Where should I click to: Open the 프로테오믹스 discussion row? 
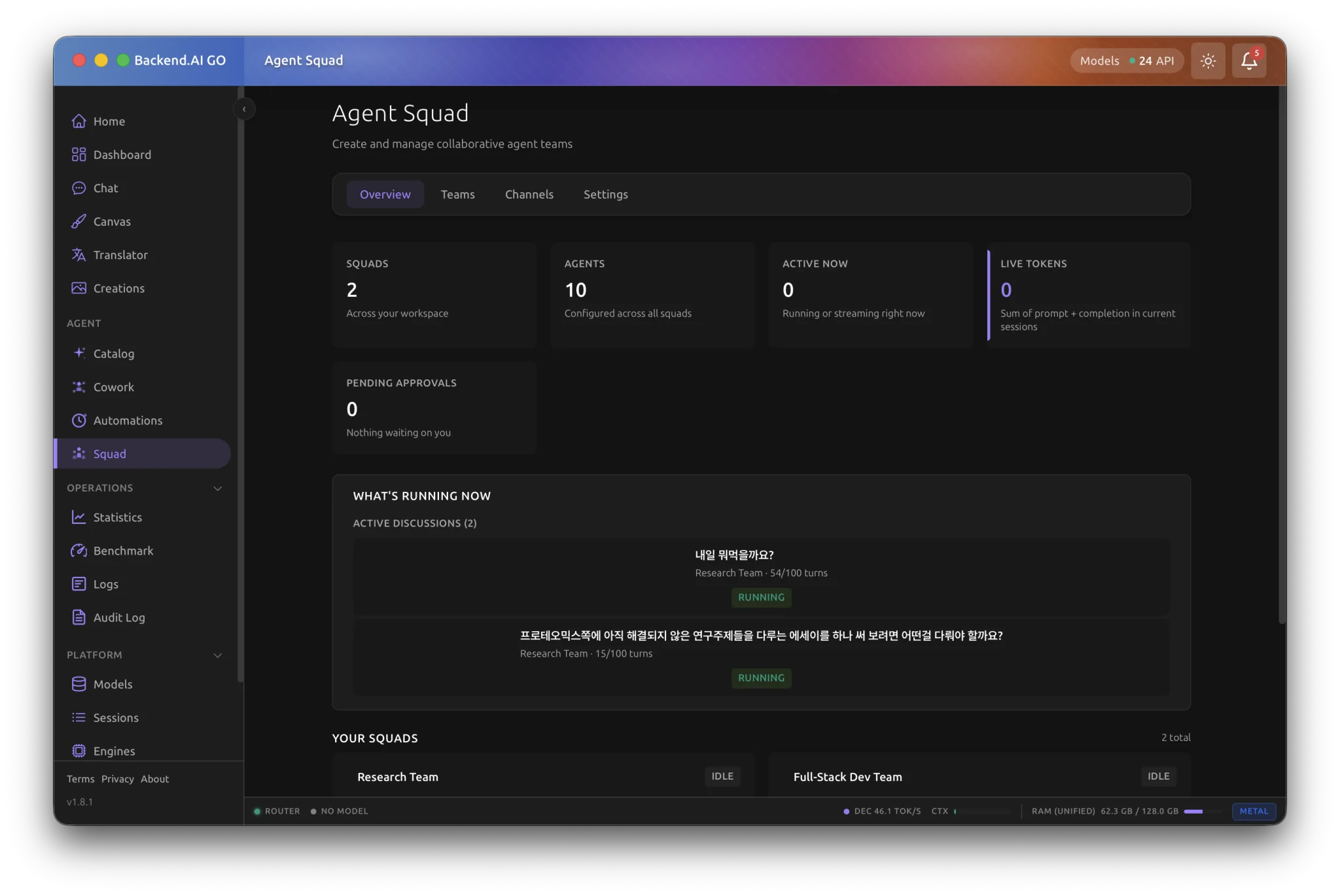point(761,657)
